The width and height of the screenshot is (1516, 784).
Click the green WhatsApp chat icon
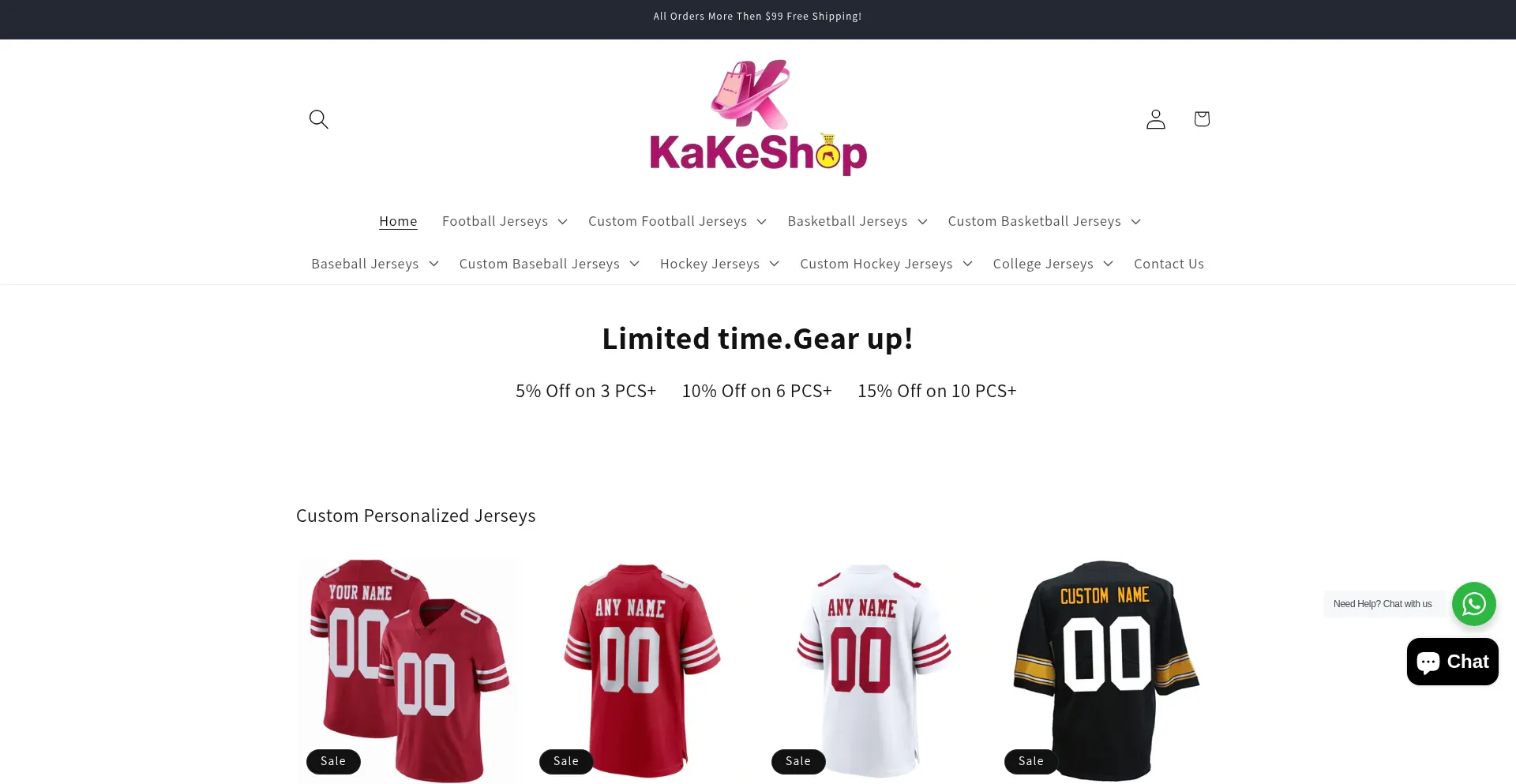click(1473, 604)
